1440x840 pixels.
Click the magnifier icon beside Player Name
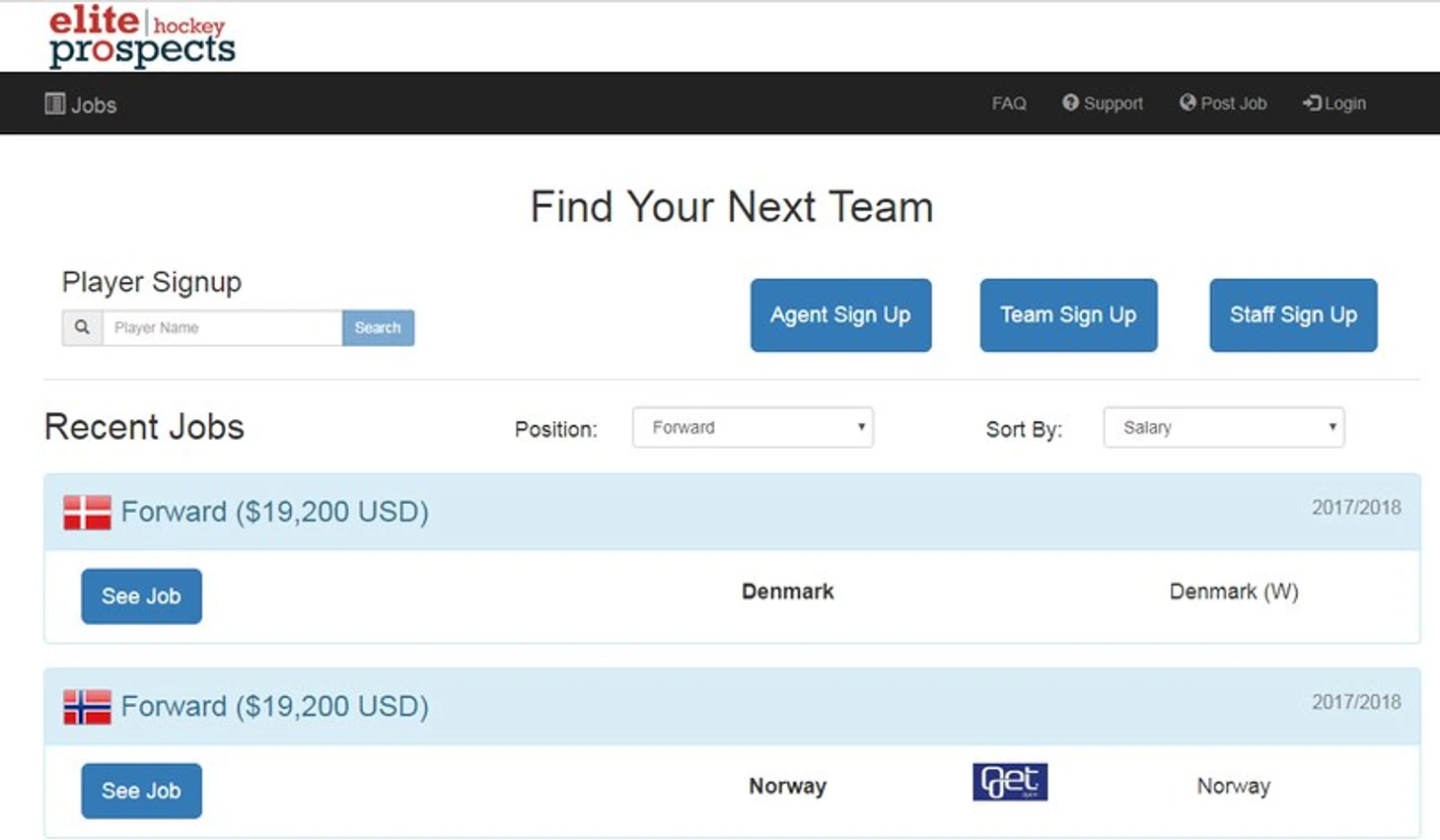[82, 327]
